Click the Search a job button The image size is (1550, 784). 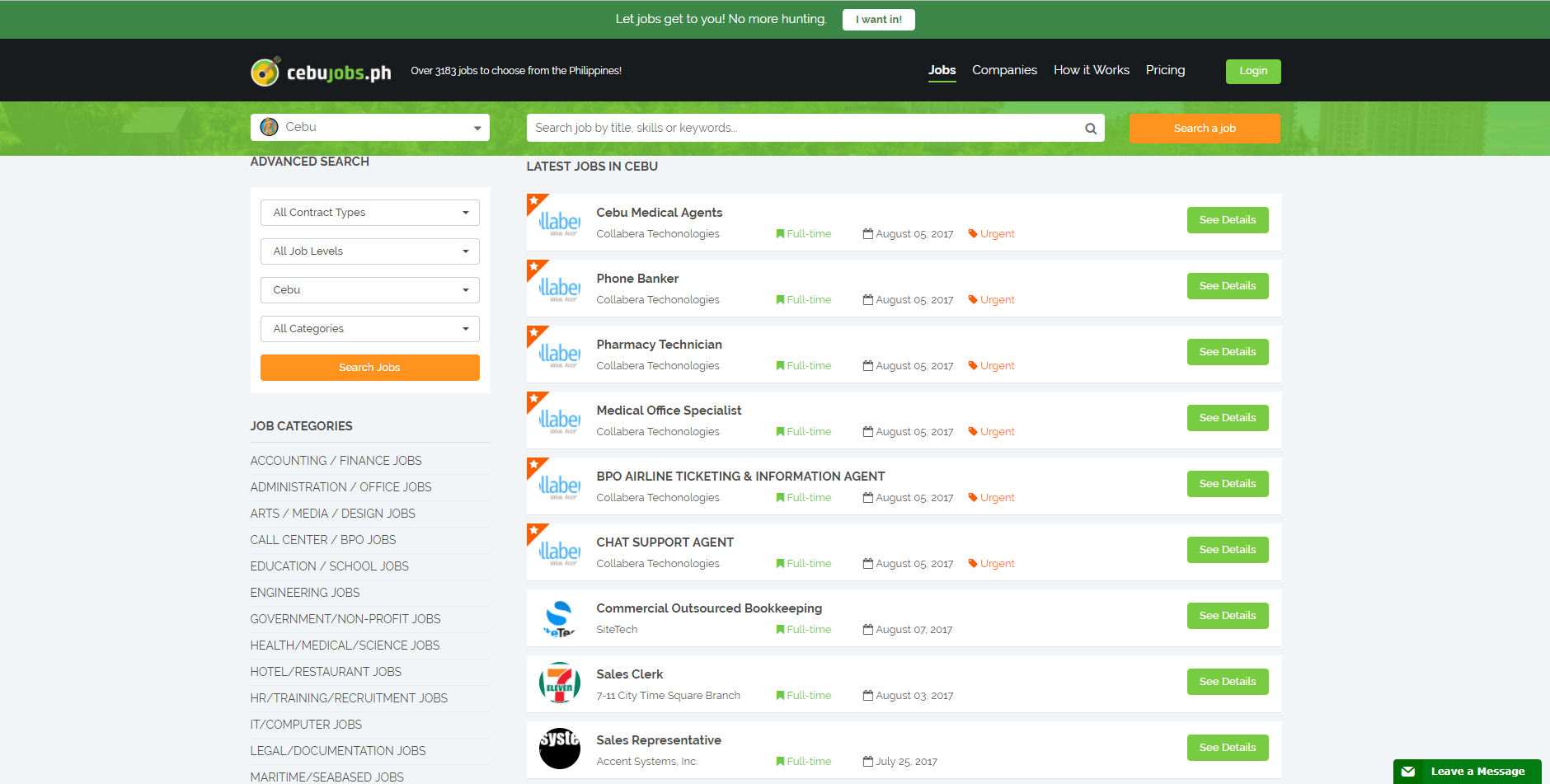(1205, 129)
